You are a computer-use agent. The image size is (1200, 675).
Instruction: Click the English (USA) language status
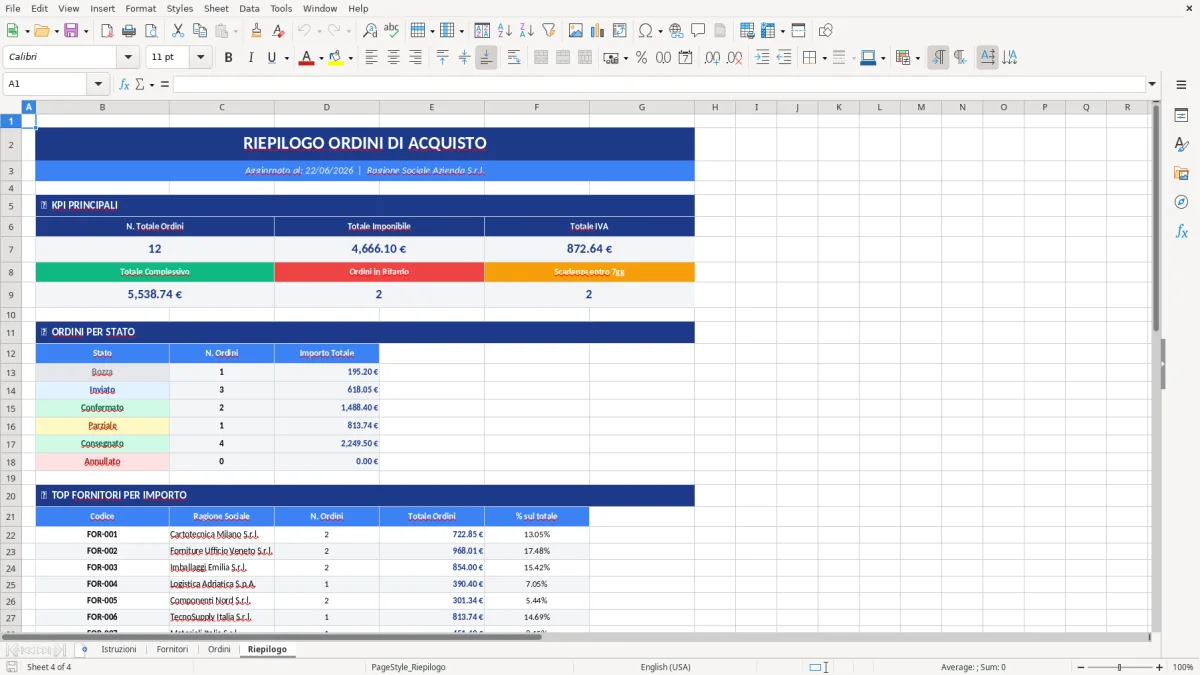tap(665, 667)
